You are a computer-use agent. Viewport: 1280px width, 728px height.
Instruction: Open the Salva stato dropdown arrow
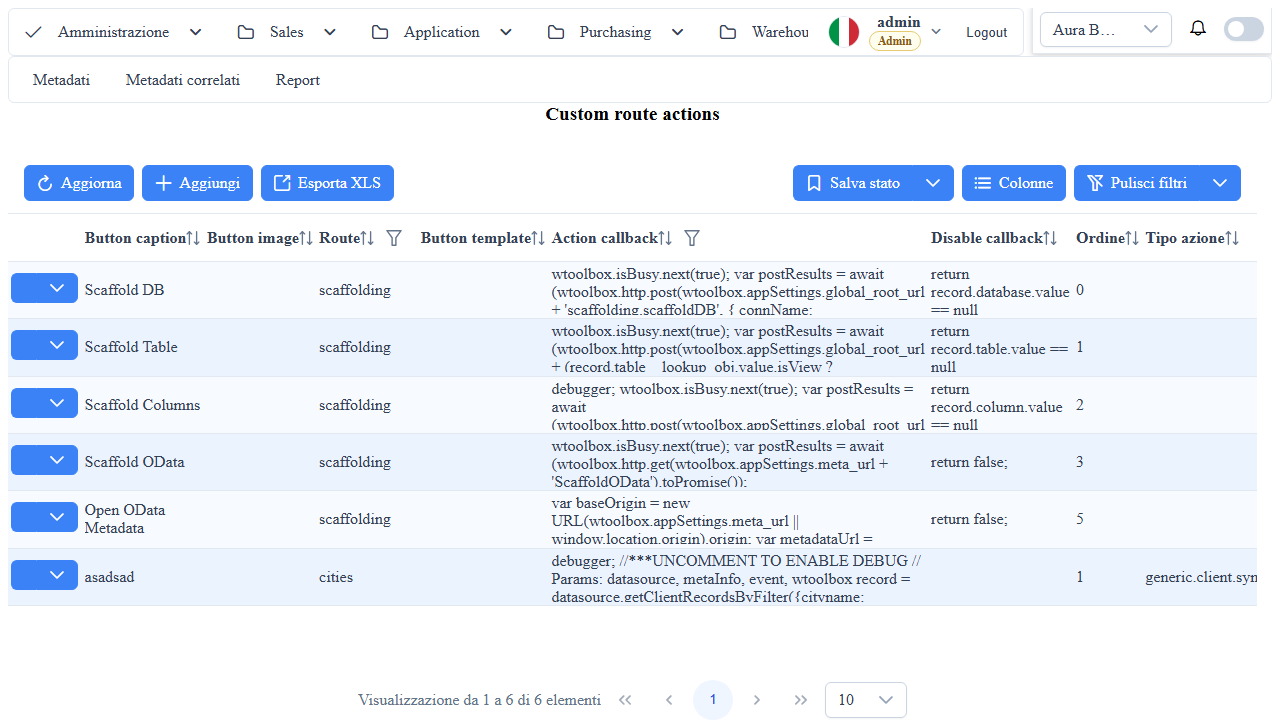[x=933, y=183]
